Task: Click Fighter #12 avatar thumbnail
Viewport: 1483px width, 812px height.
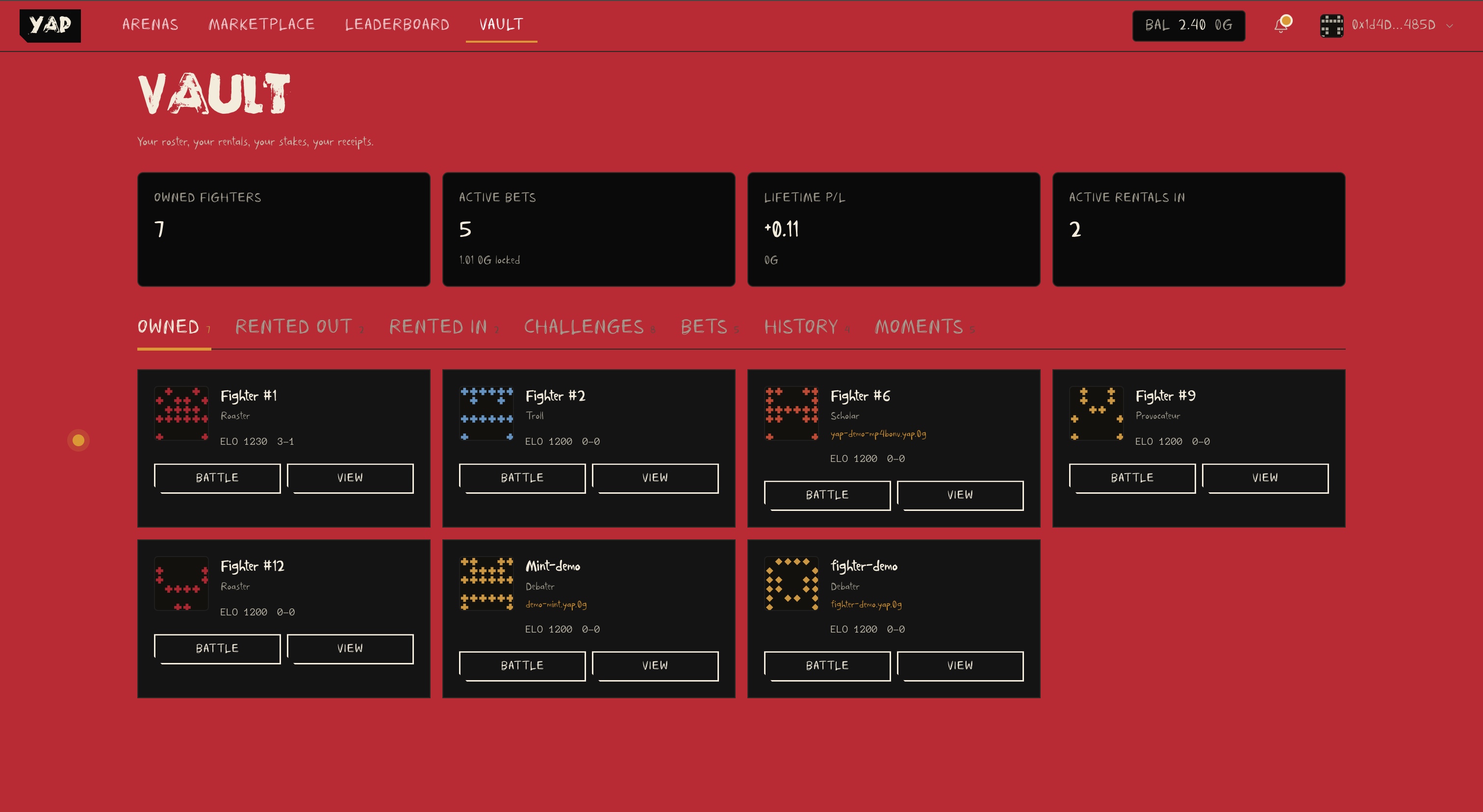Action: point(182,584)
